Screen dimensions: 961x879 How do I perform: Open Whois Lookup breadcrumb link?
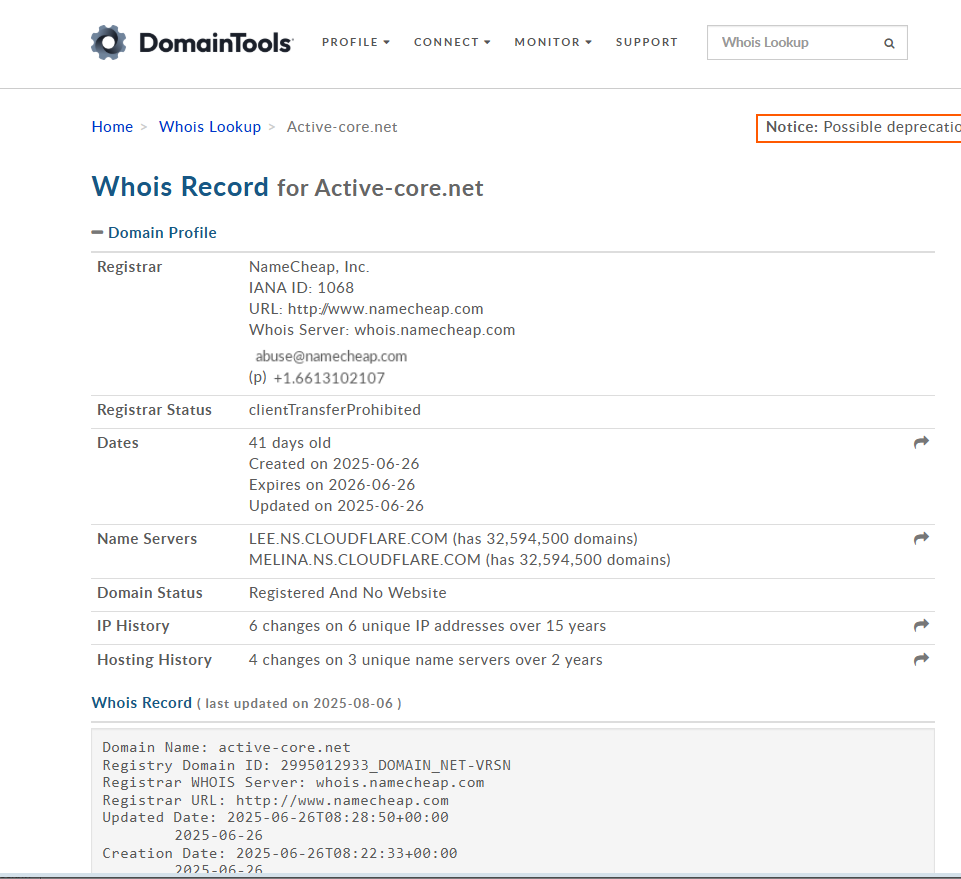point(210,127)
